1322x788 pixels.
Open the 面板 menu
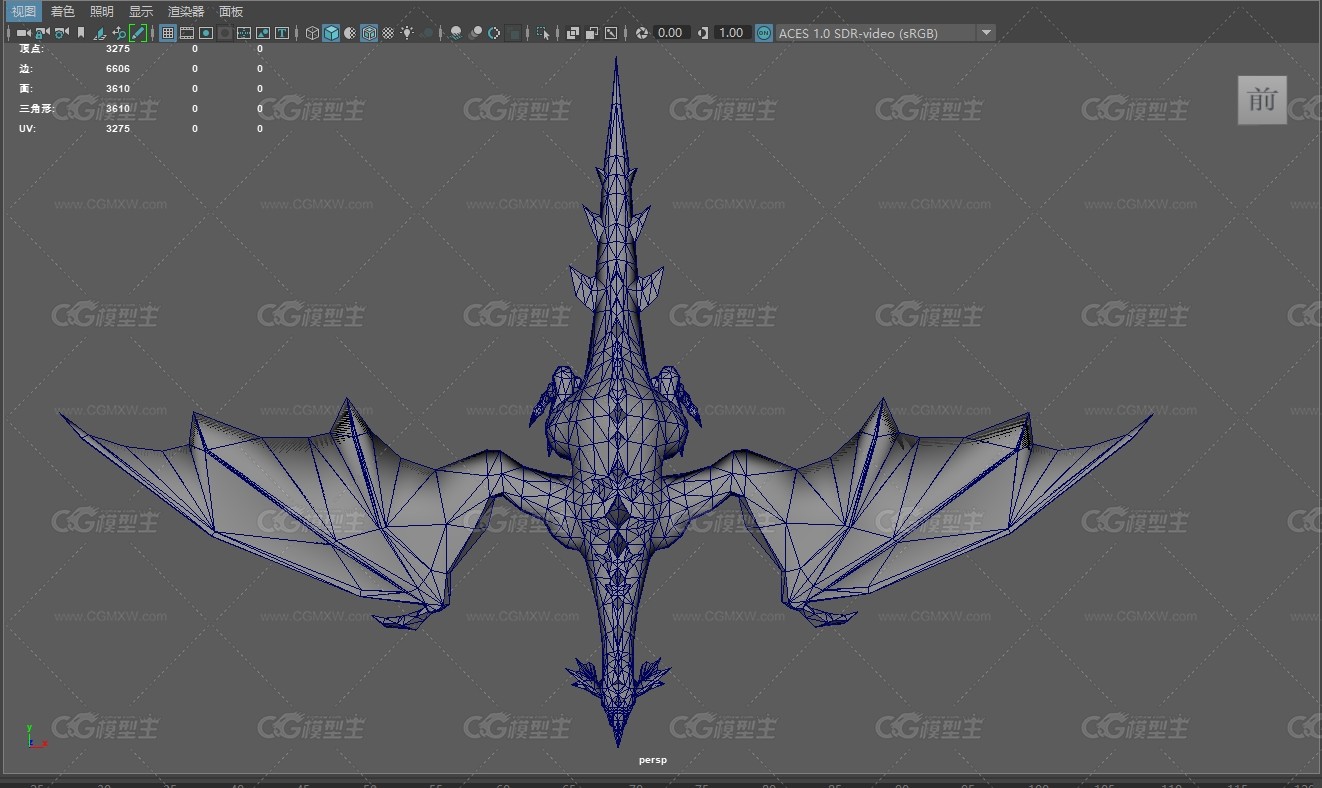tap(231, 11)
